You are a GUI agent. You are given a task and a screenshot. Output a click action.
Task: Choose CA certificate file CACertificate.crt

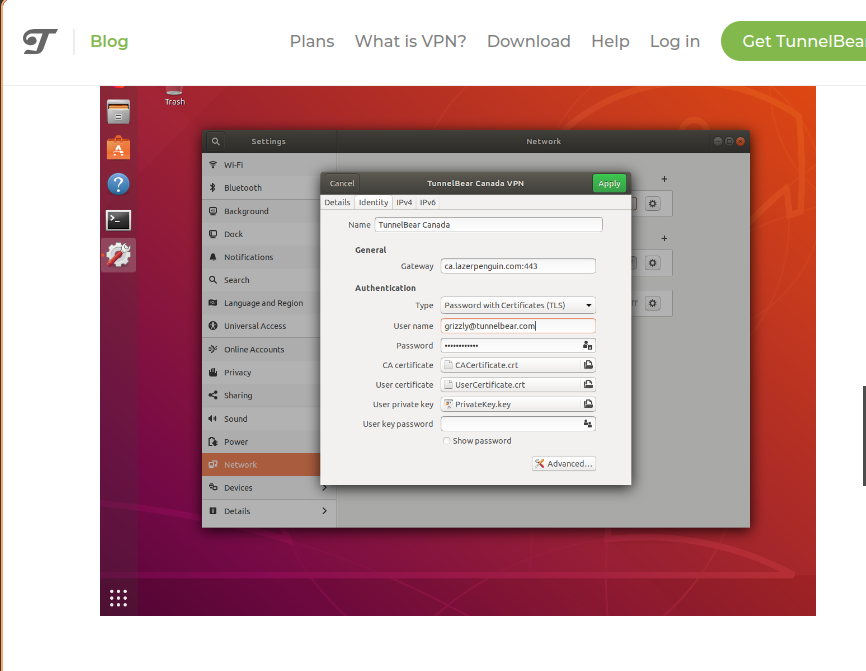(511, 365)
